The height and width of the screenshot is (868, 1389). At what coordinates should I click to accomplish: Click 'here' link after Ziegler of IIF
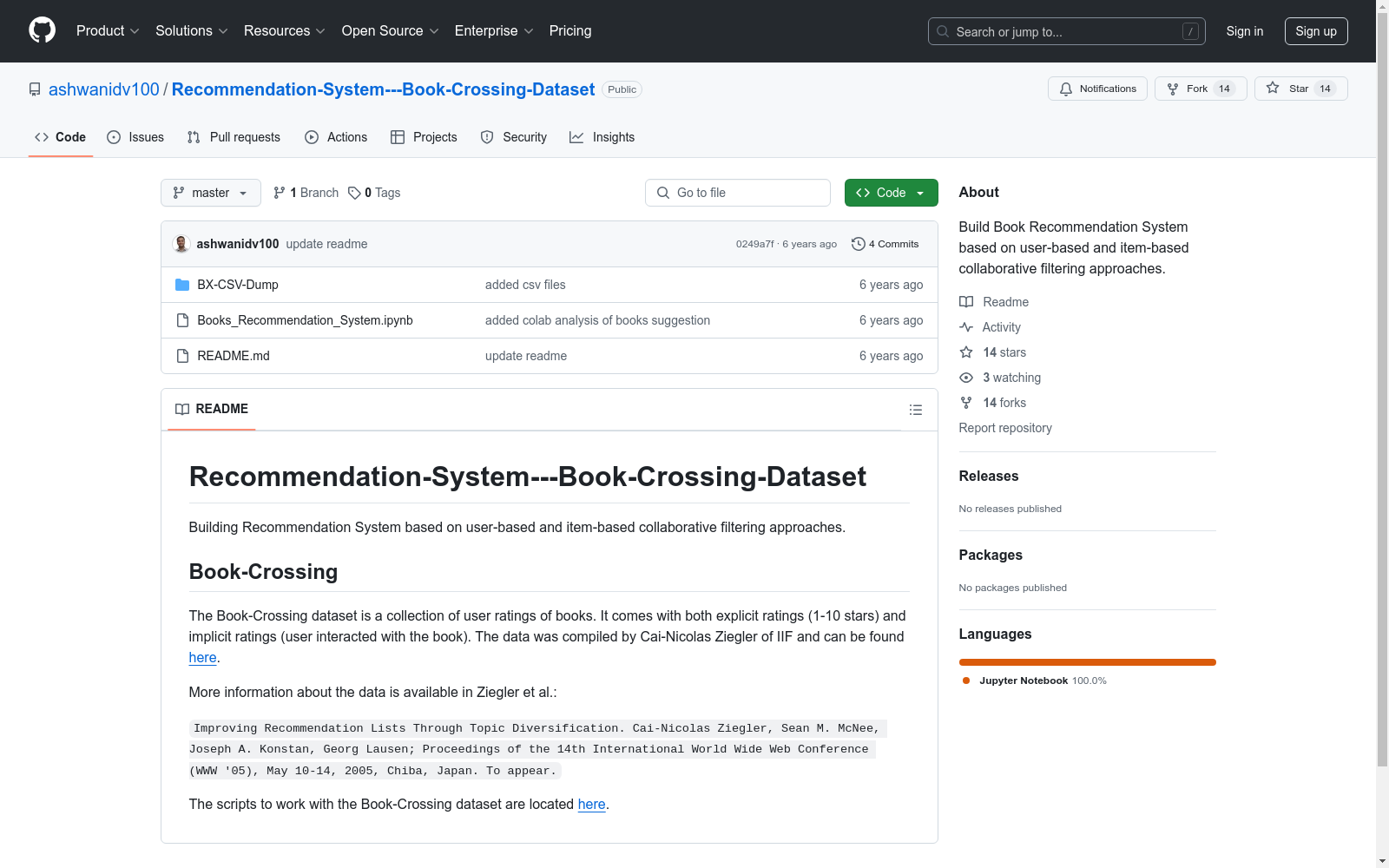coord(202,658)
